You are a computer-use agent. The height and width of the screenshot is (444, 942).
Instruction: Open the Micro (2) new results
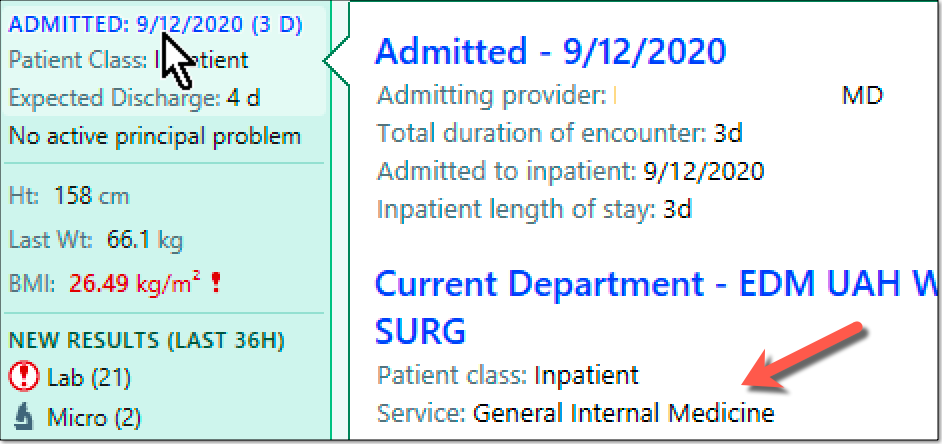point(94,416)
